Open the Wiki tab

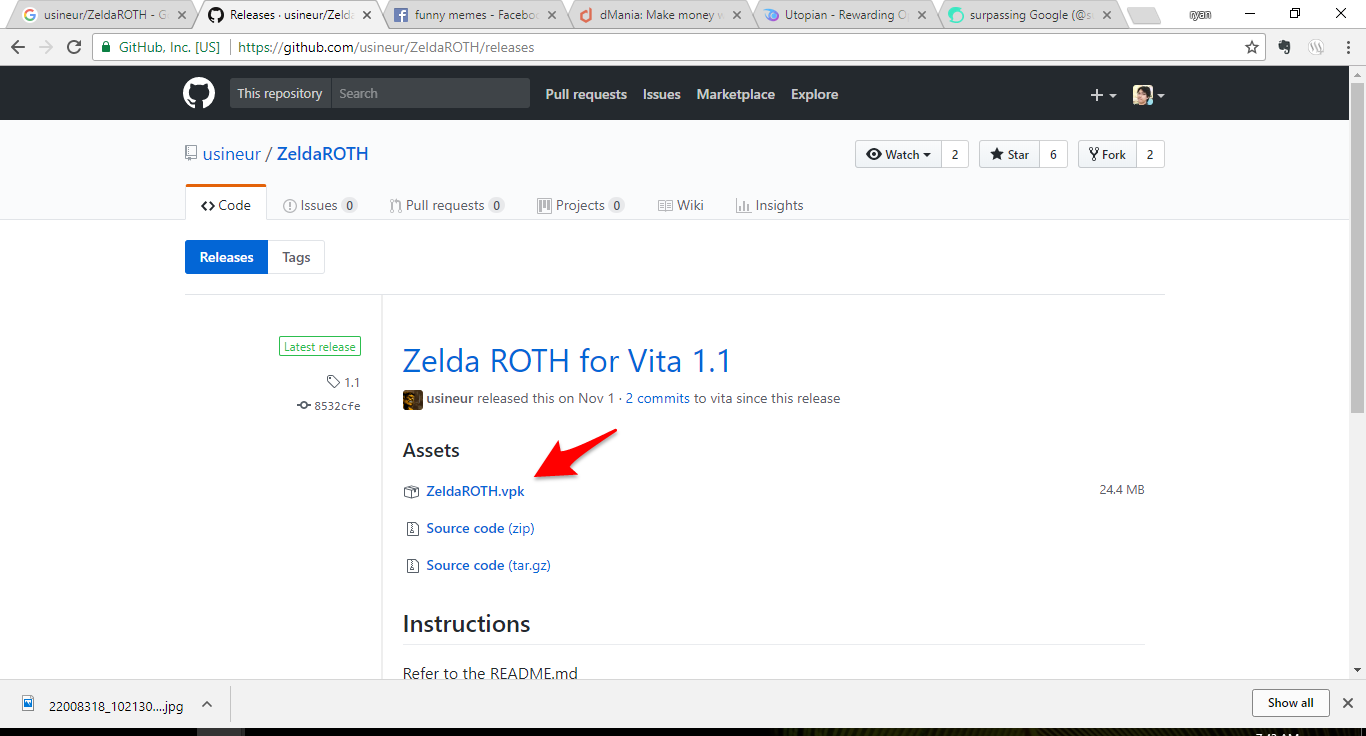681,205
